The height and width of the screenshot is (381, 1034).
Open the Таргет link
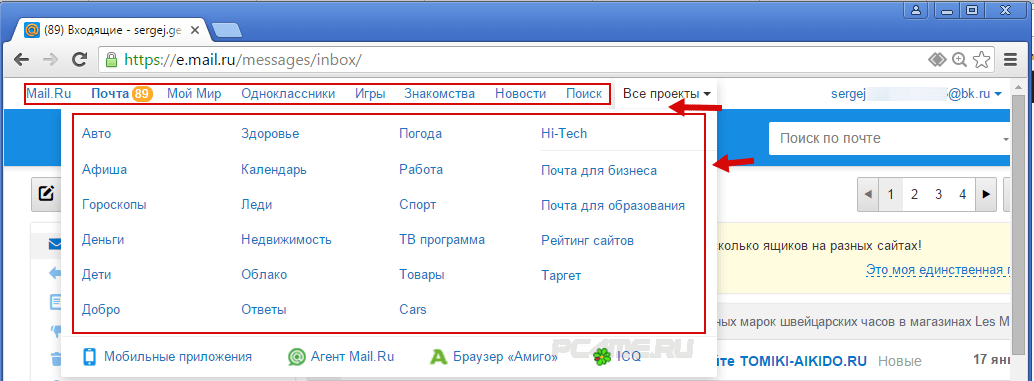561,276
